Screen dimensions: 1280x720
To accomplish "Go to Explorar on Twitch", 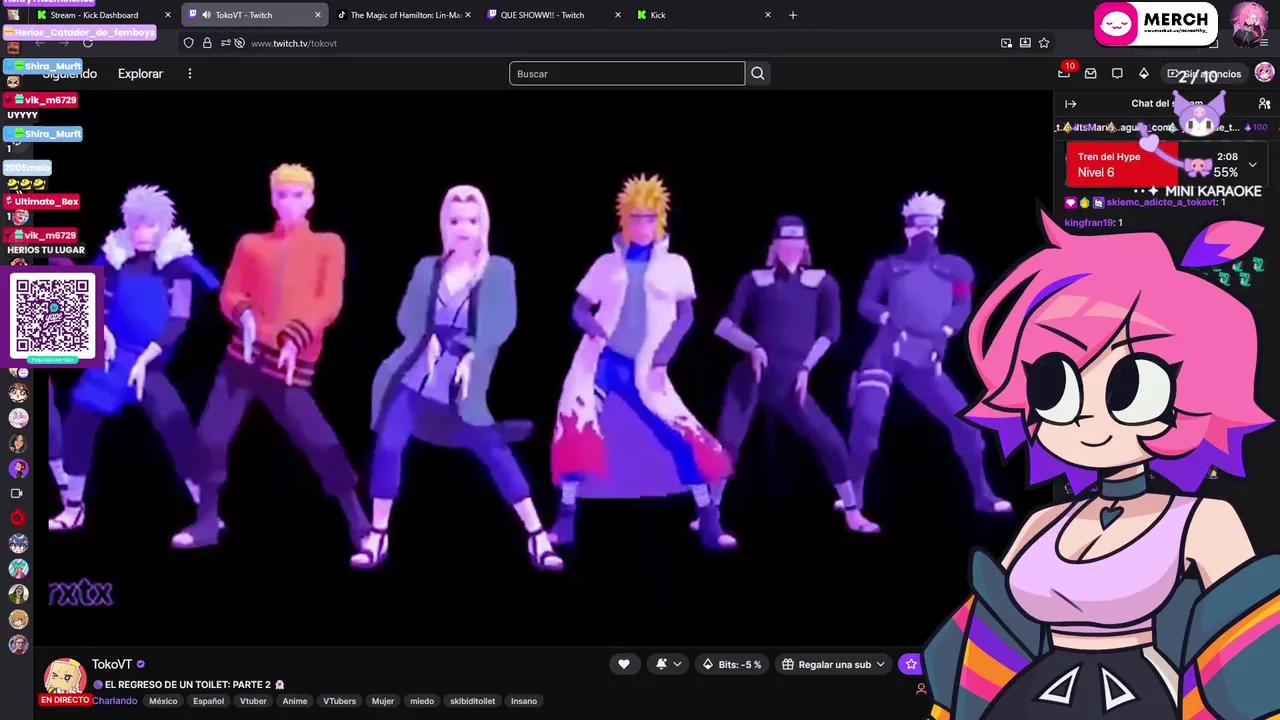I will point(140,73).
